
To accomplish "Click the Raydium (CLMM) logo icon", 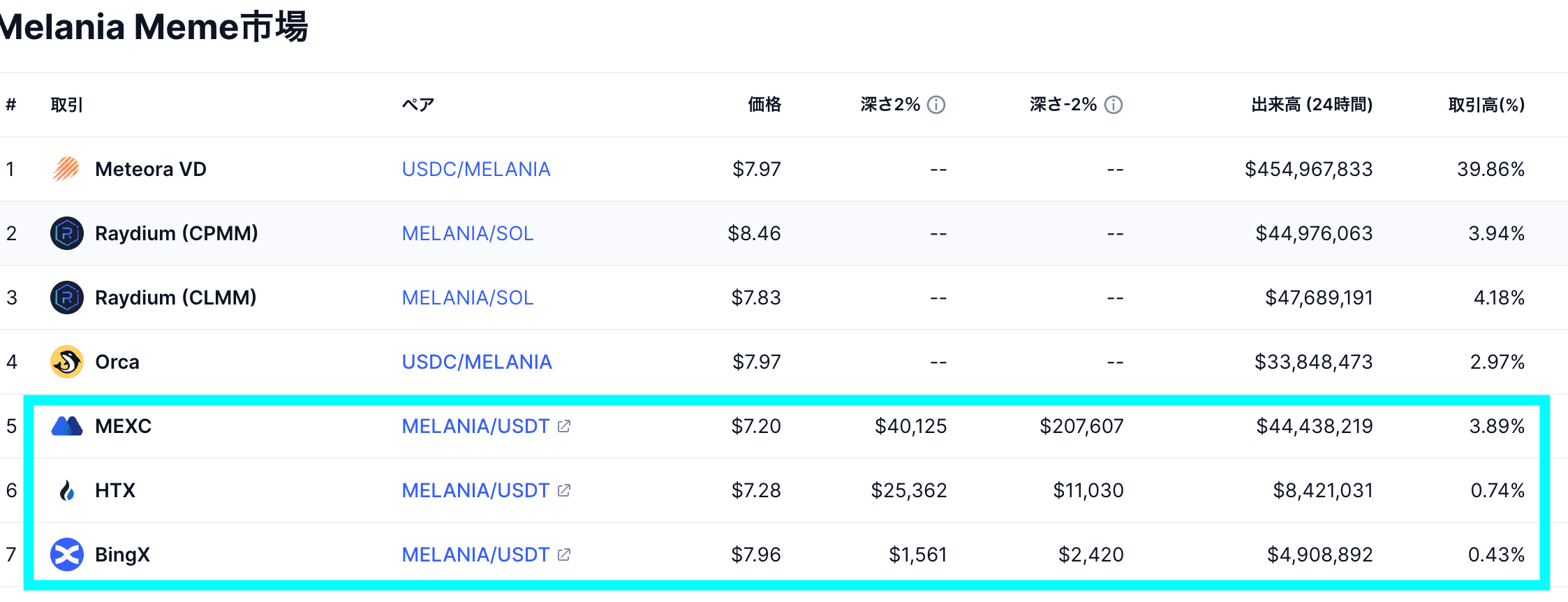I will coord(67,298).
